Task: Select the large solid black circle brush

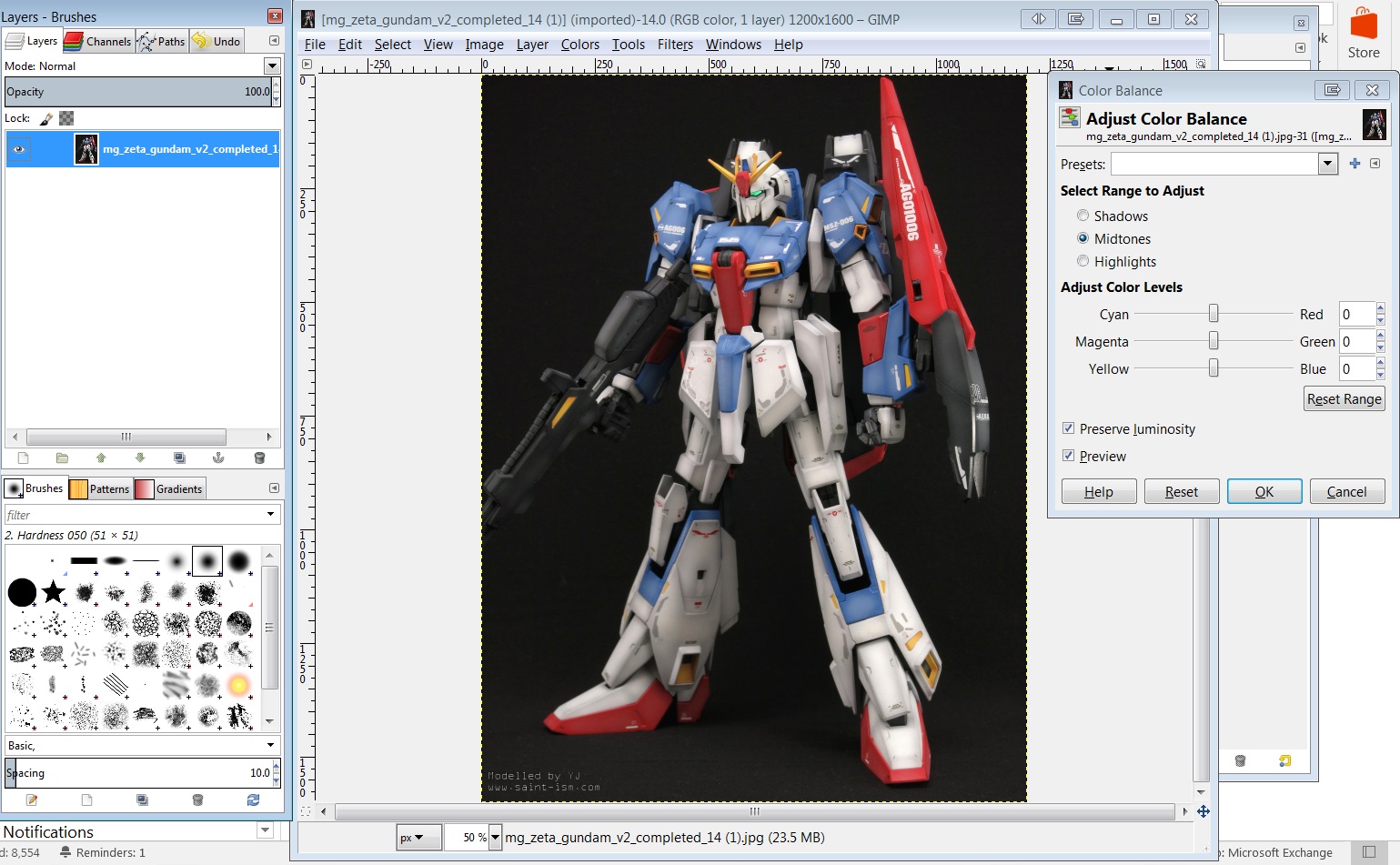Action: 22,592
